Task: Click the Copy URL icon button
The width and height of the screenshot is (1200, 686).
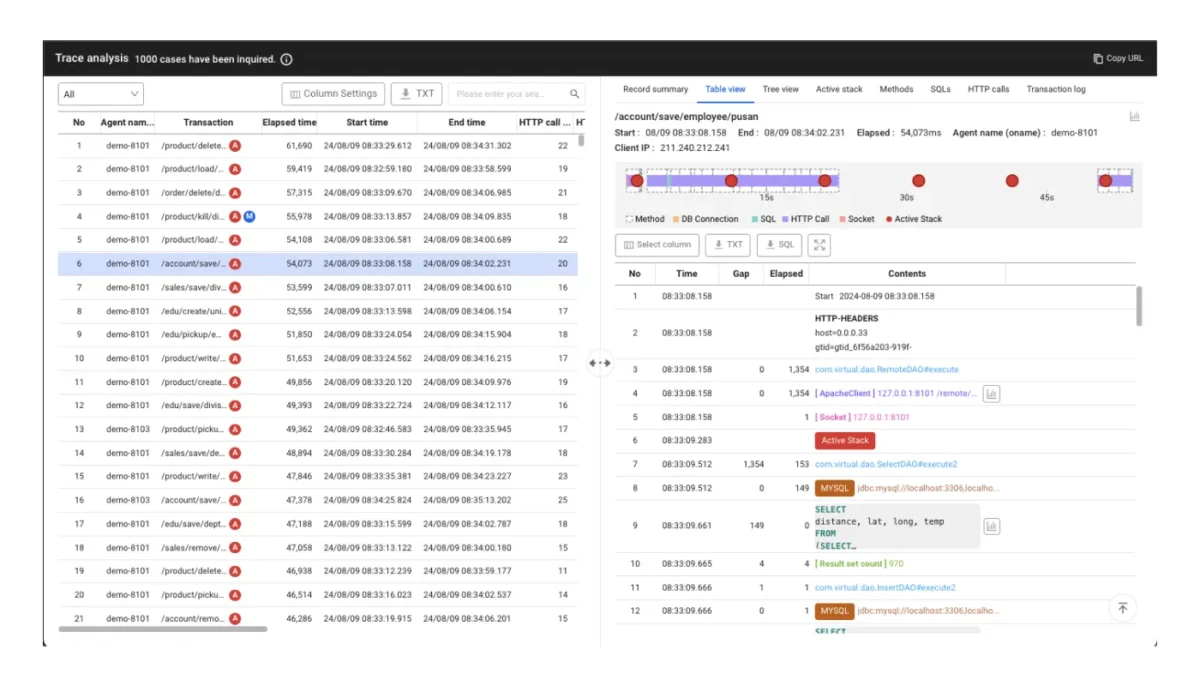Action: 1098,59
